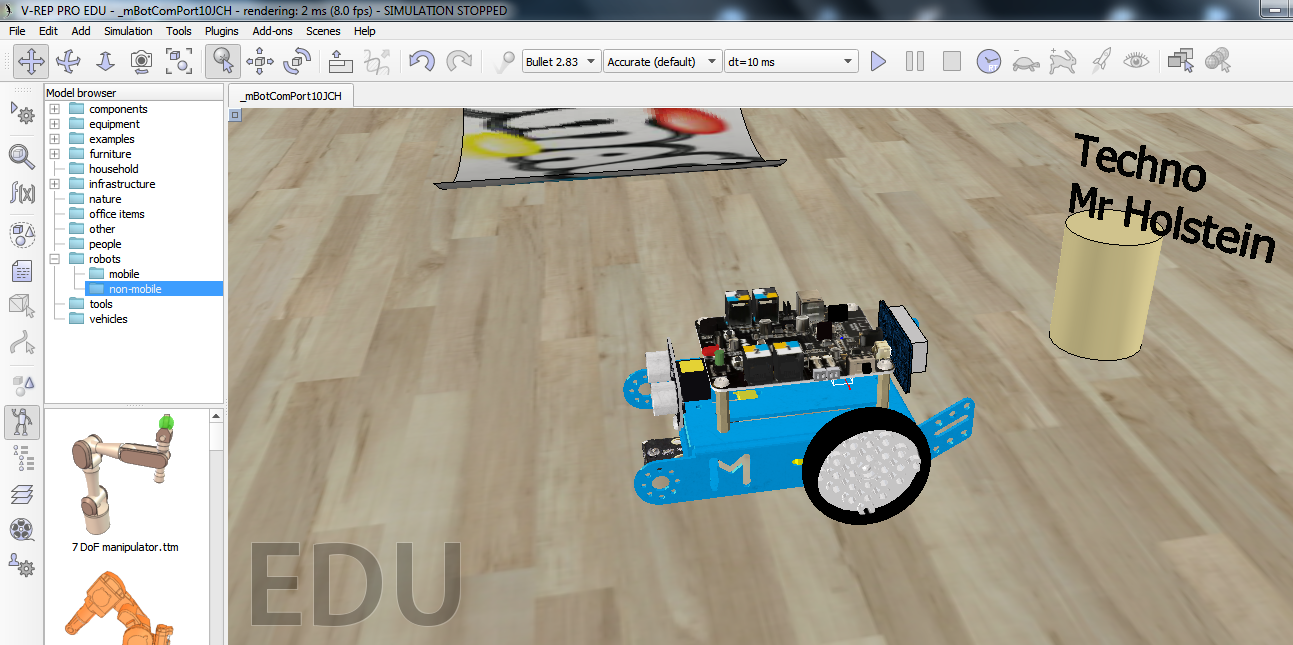Open user settings sidebar icon
Screen dimensions: 1293x645
coord(22,566)
